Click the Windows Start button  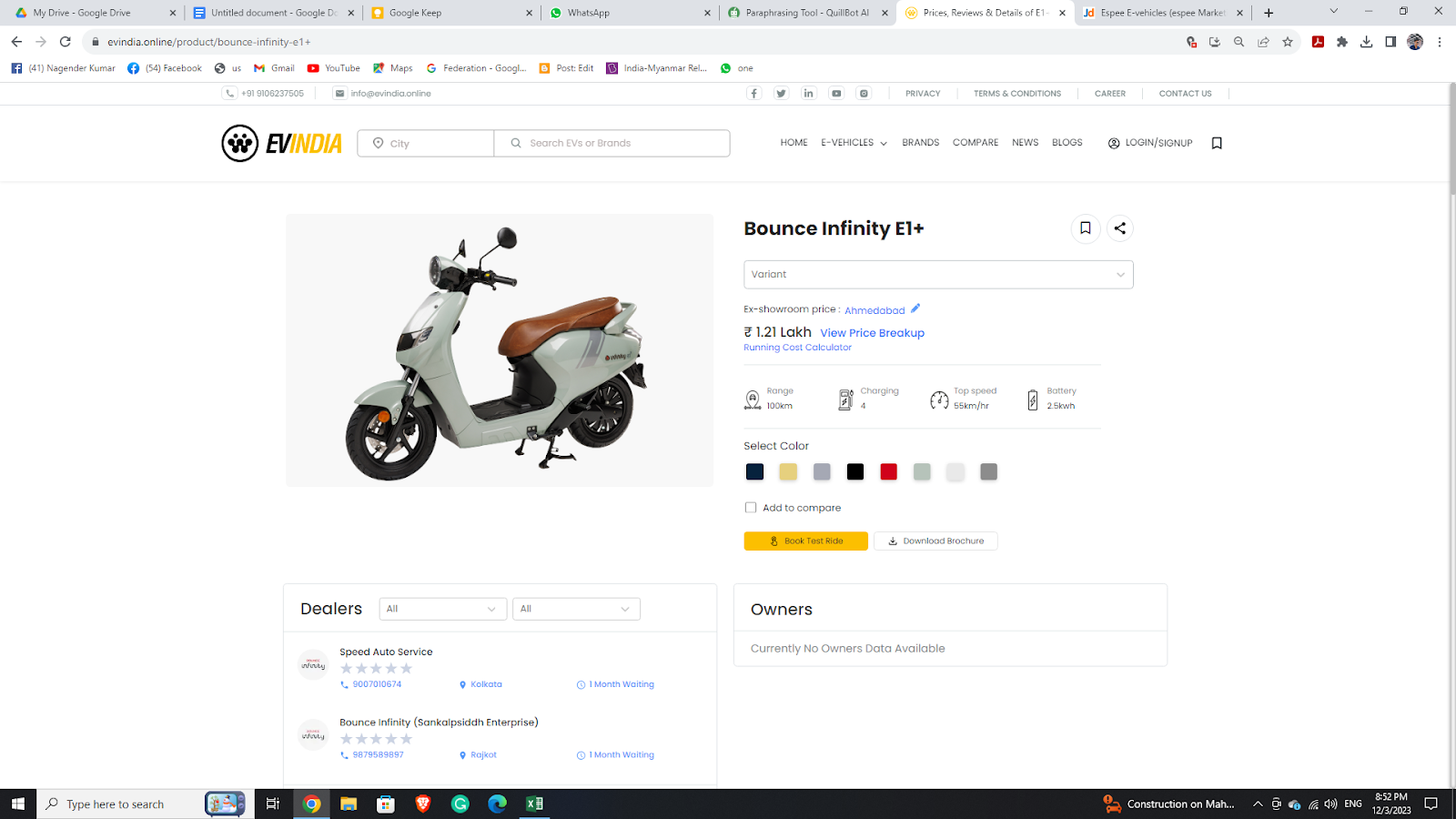tap(18, 804)
